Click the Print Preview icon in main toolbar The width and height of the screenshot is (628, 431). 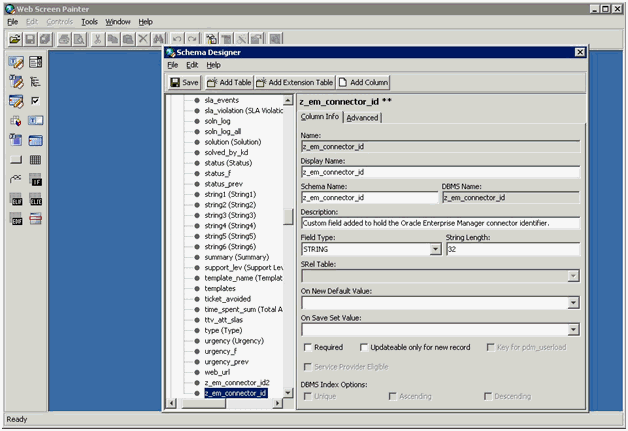pyautogui.click(x=79, y=39)
